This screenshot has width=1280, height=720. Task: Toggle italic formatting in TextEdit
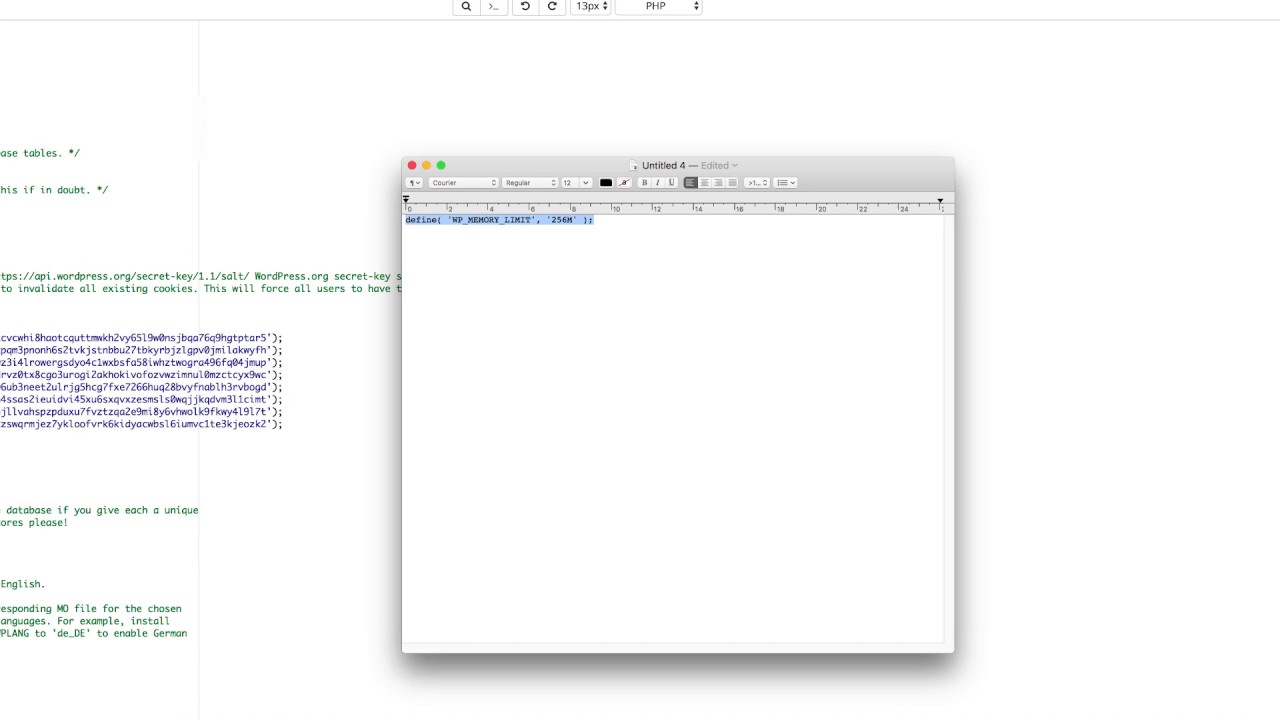(657, 183)
